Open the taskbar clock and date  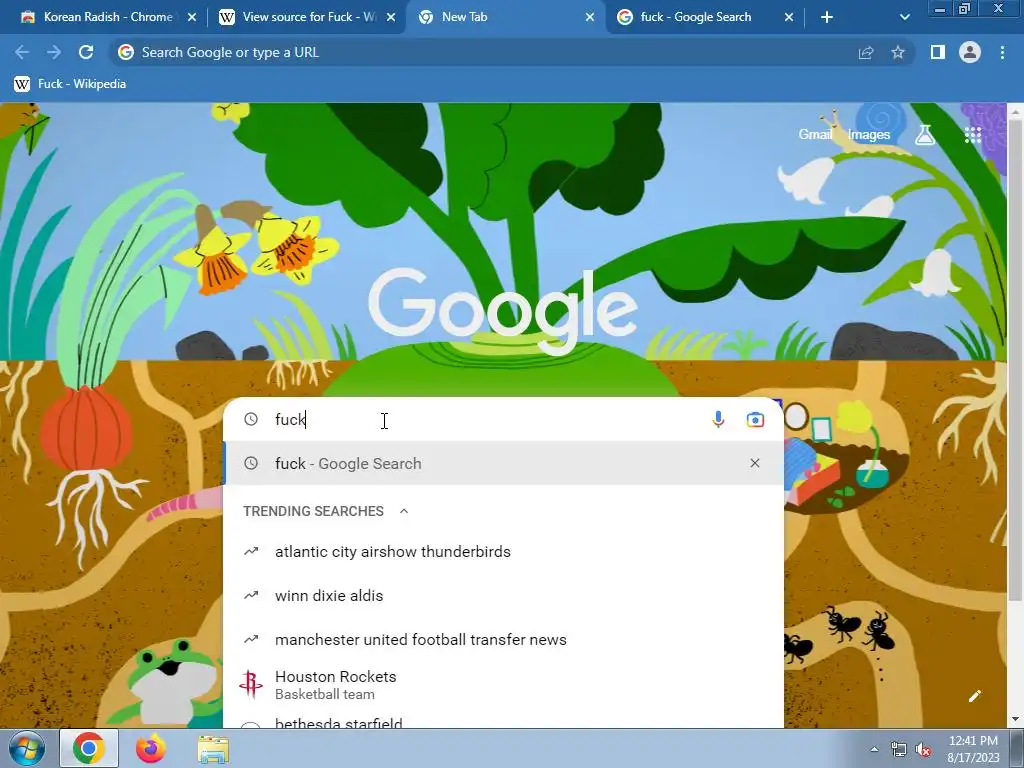973,749
